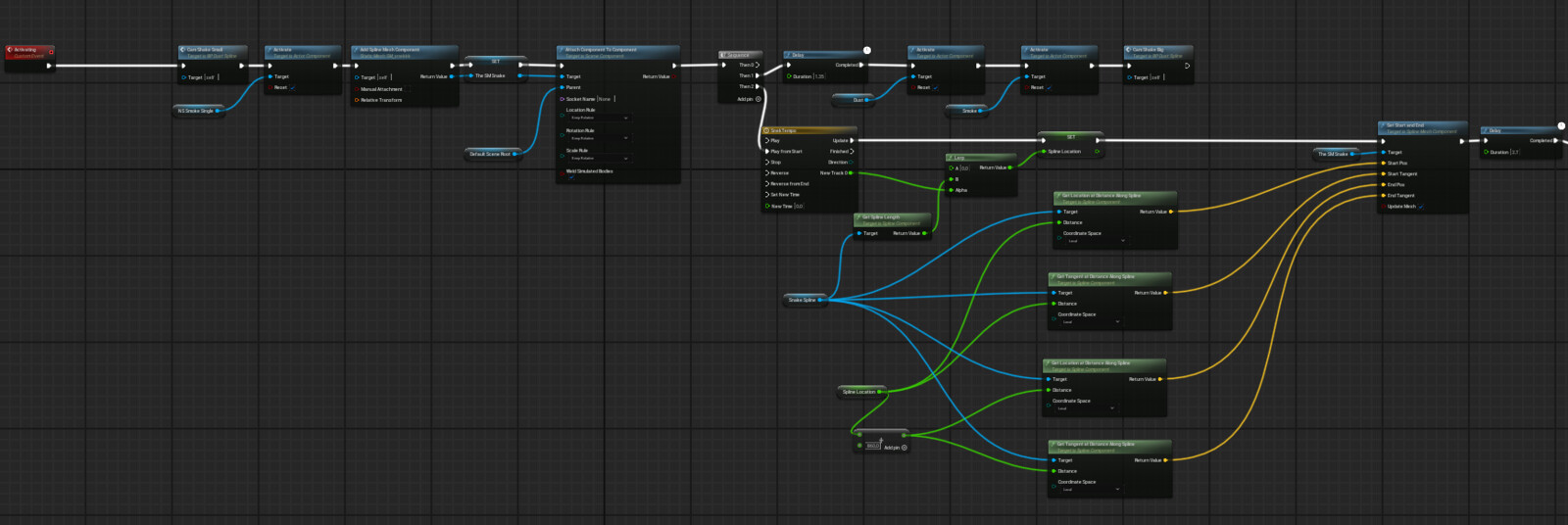Click the Socket Name None field
This screenshot has width=1568, height=525.
coord(607,99)
